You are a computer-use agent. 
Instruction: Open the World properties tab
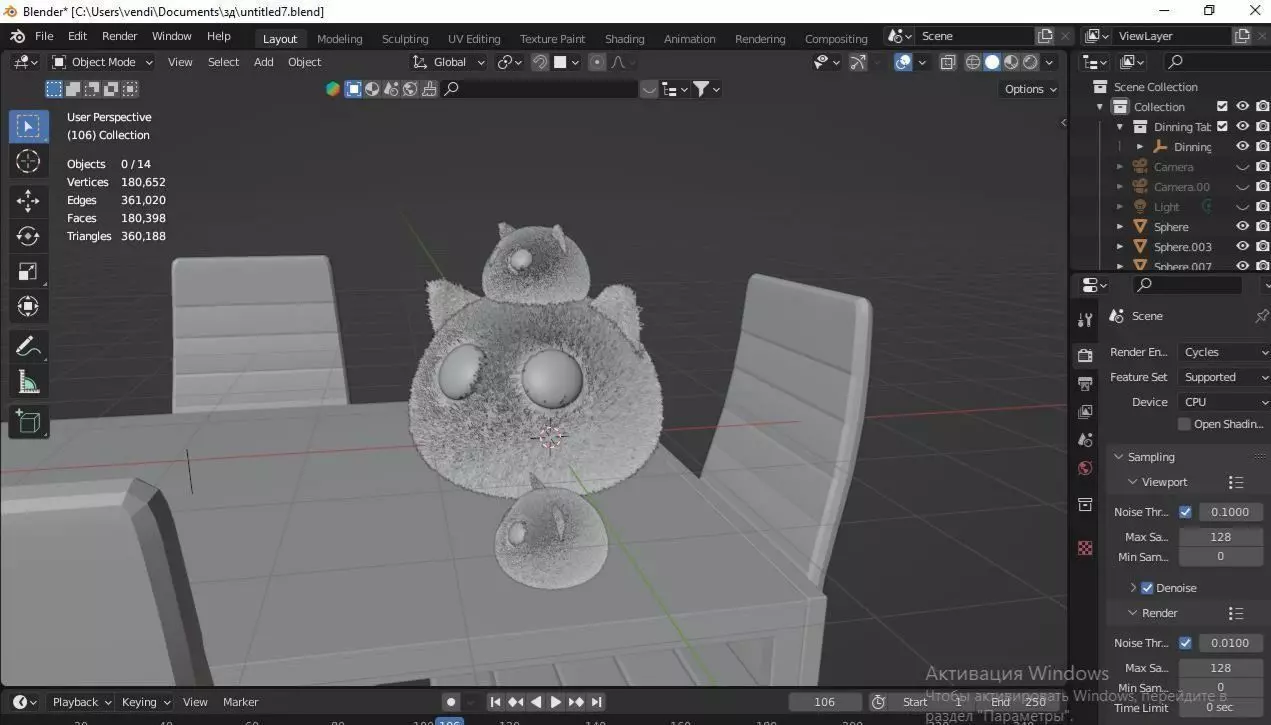(1085, 468)
